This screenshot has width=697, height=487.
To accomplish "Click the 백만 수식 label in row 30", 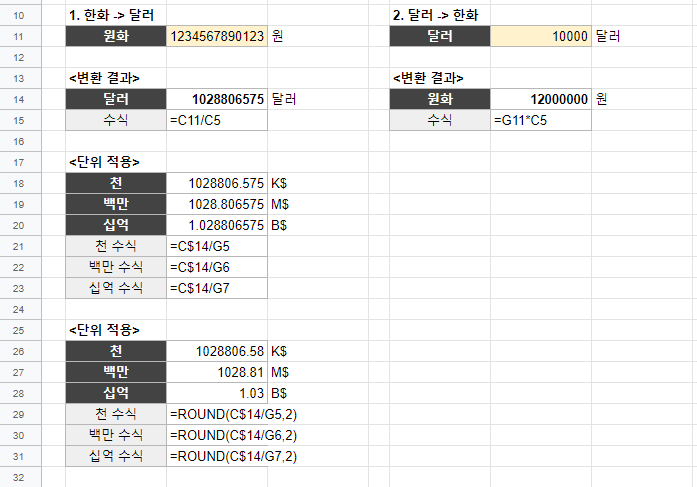I will point(116,435).
